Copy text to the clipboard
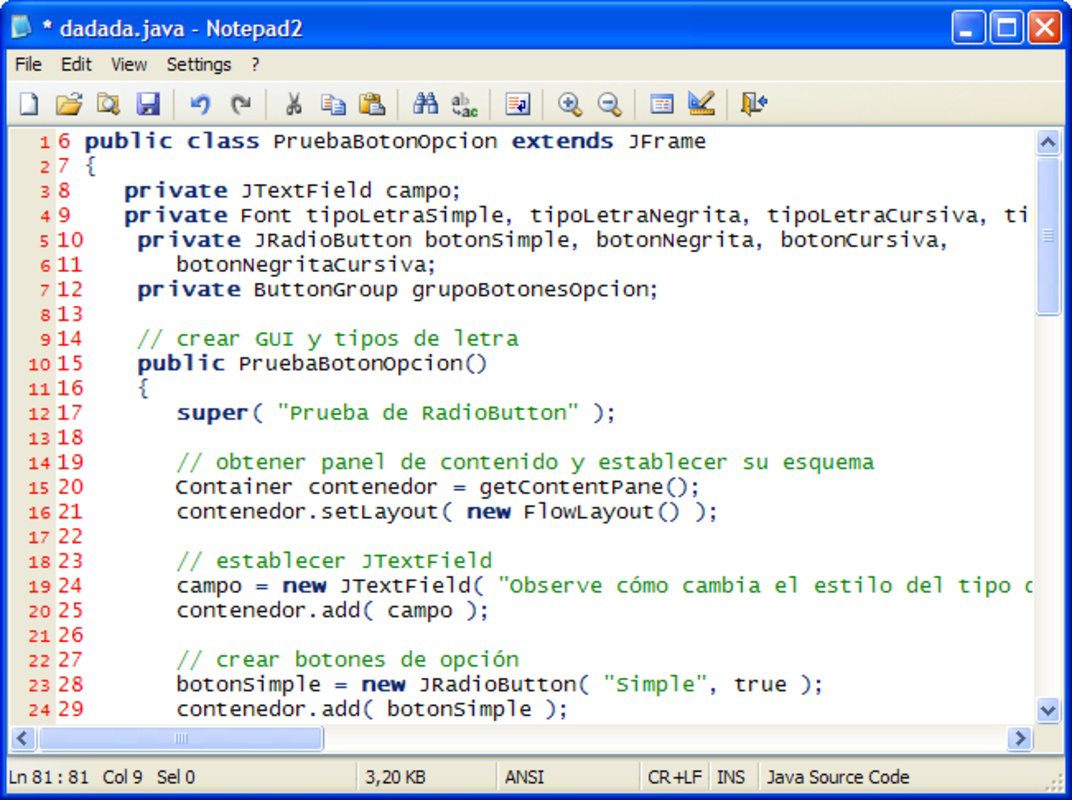The image size is (1072, 800). pos(334,103)
